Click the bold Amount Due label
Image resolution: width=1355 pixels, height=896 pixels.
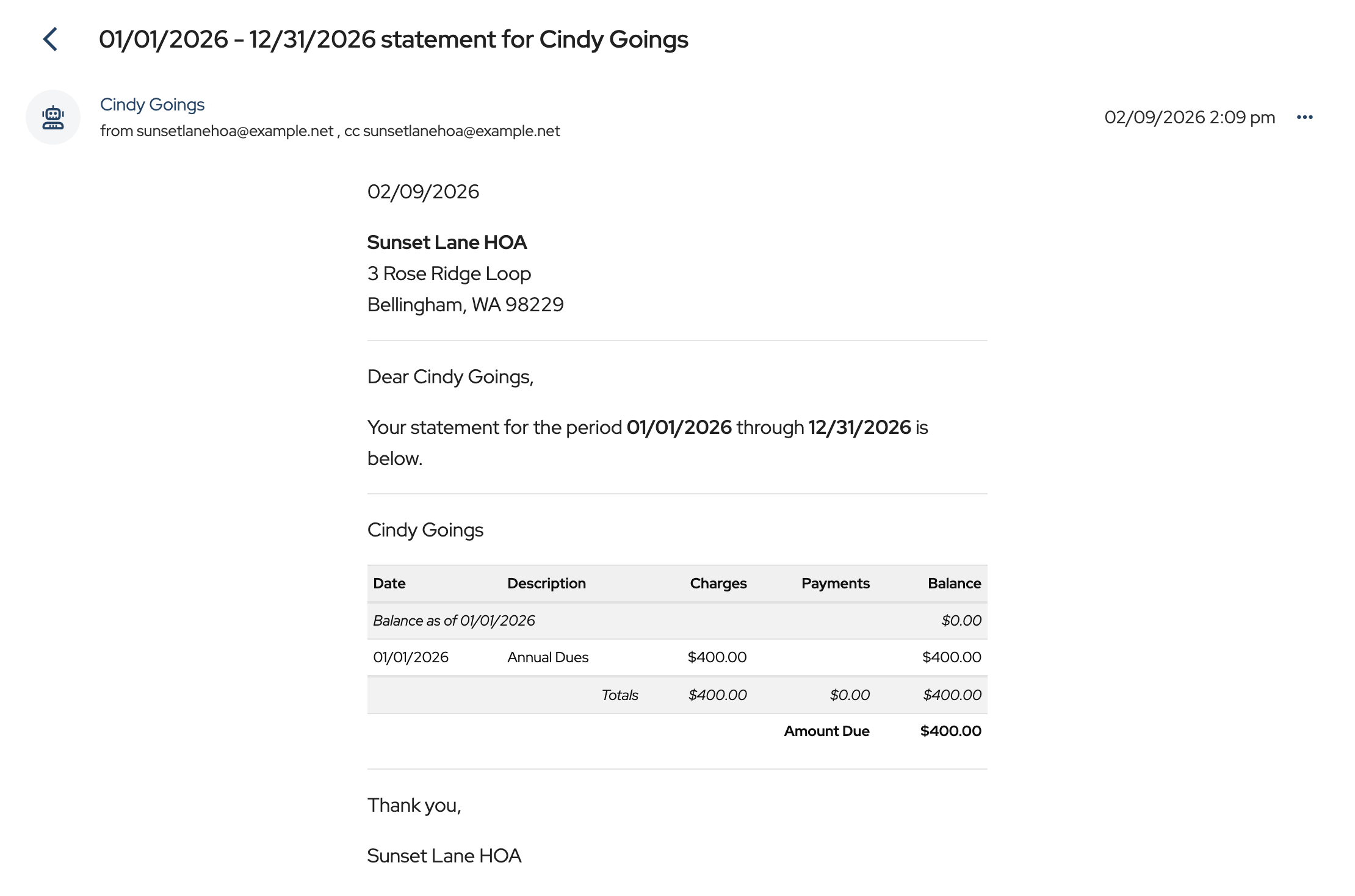click(826, 731)
